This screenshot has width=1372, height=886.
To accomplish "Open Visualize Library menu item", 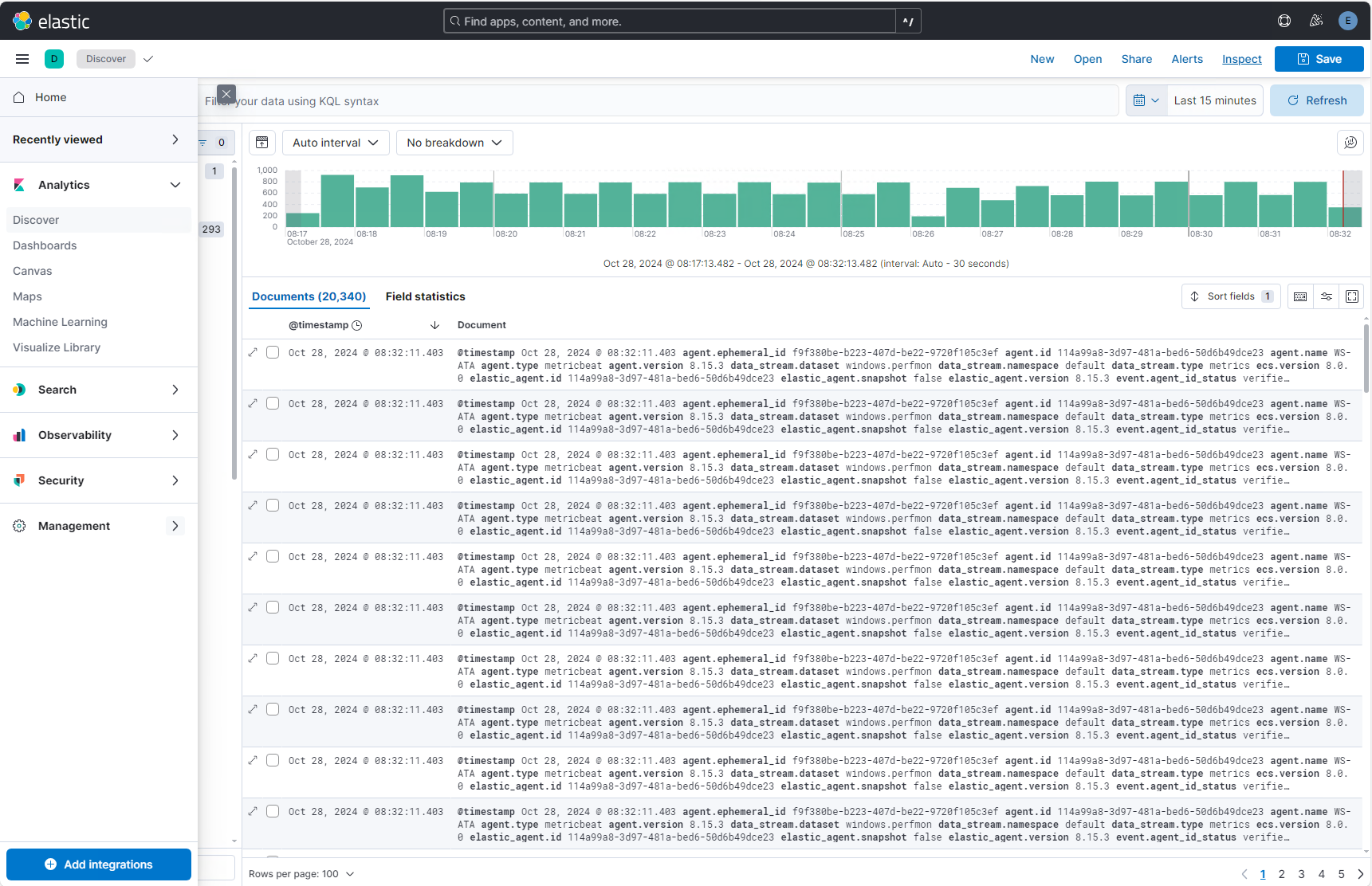I will point(57,347).
